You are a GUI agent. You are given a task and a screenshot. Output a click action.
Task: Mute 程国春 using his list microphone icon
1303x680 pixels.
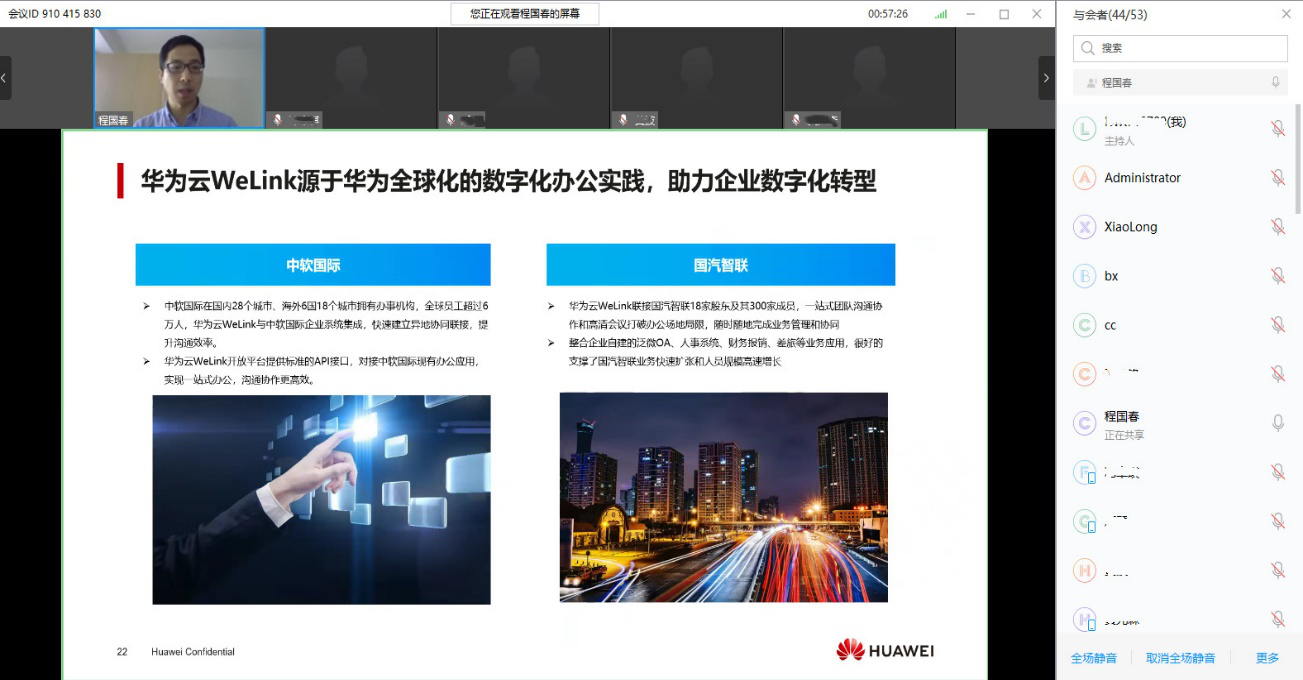(x=1277, y=423)
